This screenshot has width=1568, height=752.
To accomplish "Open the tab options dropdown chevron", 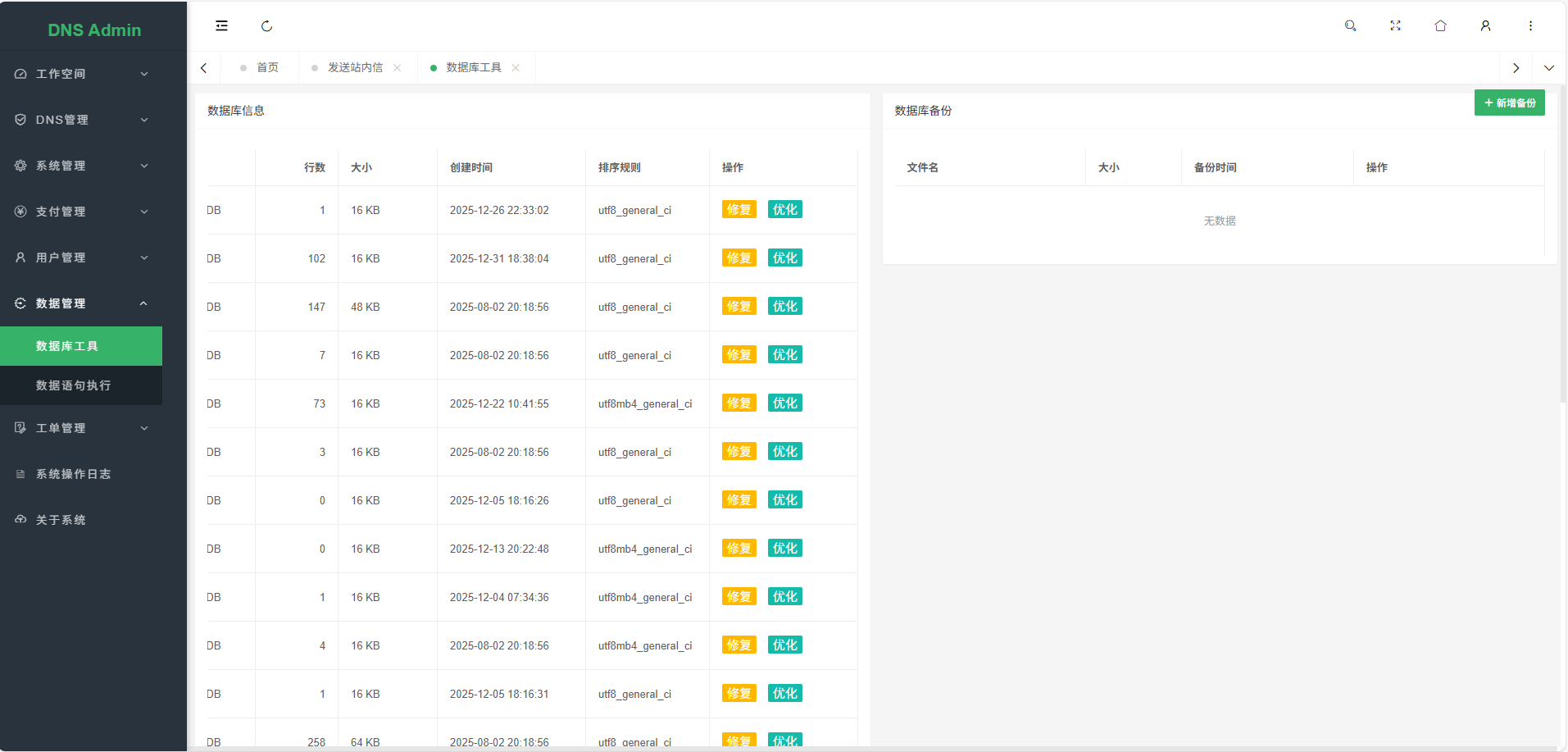I will point(1548,68).
